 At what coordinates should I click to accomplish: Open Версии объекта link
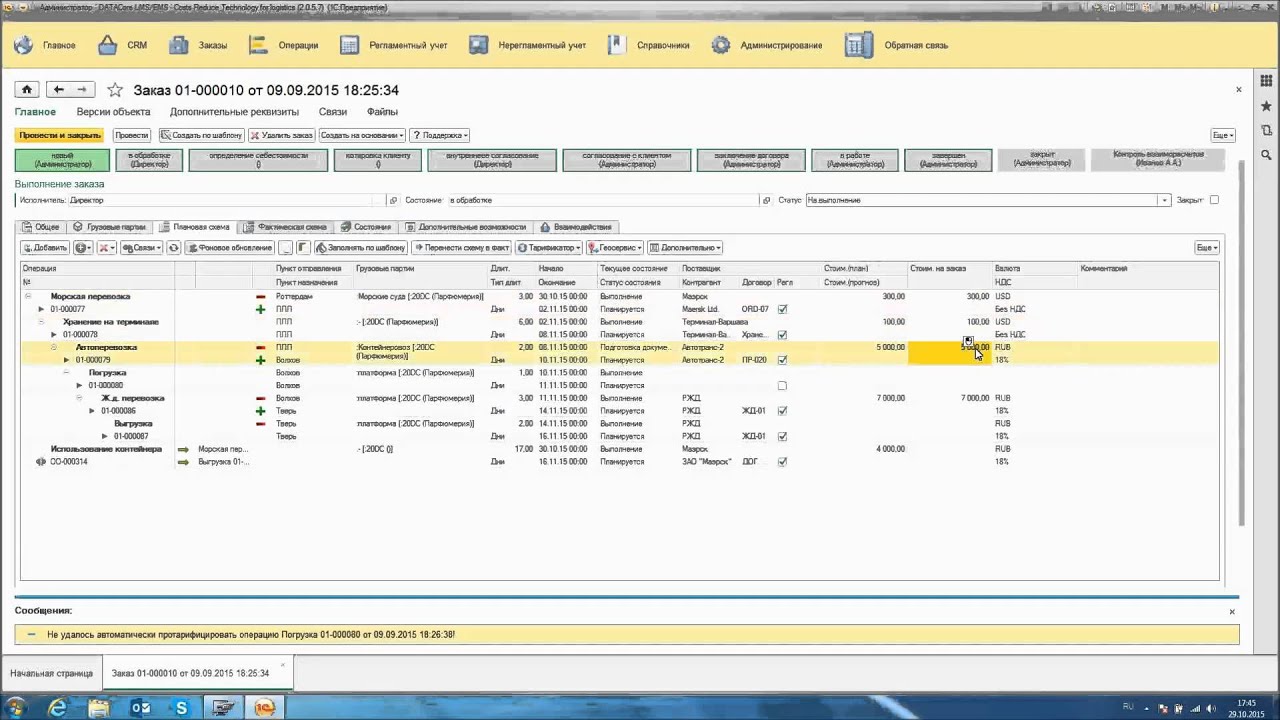[x=114, y=112]
